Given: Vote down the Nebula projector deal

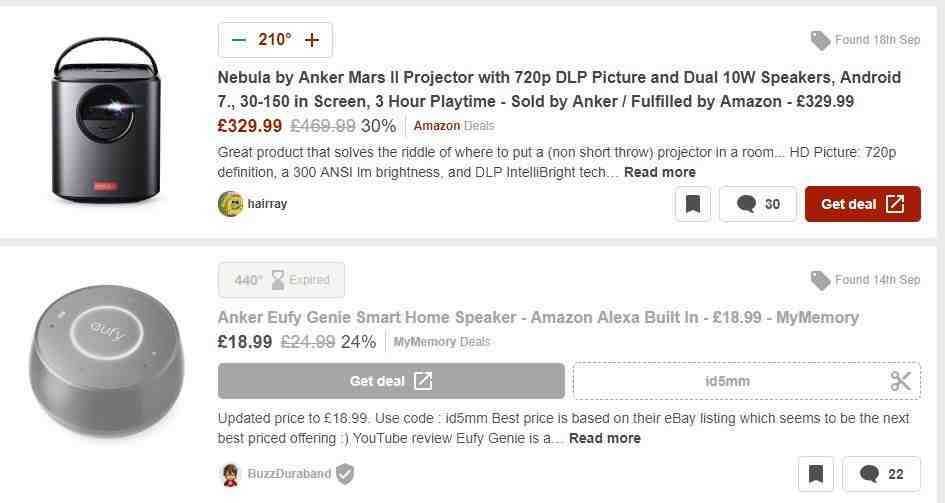Looking at the screenshot, I should pyautogui.click(x=238, y=40).
